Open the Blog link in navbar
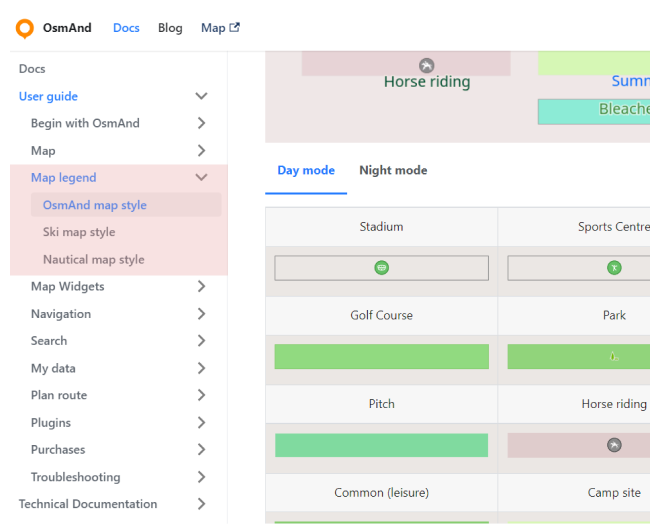Viewport: 660px width, 530px height. (170, 28)
